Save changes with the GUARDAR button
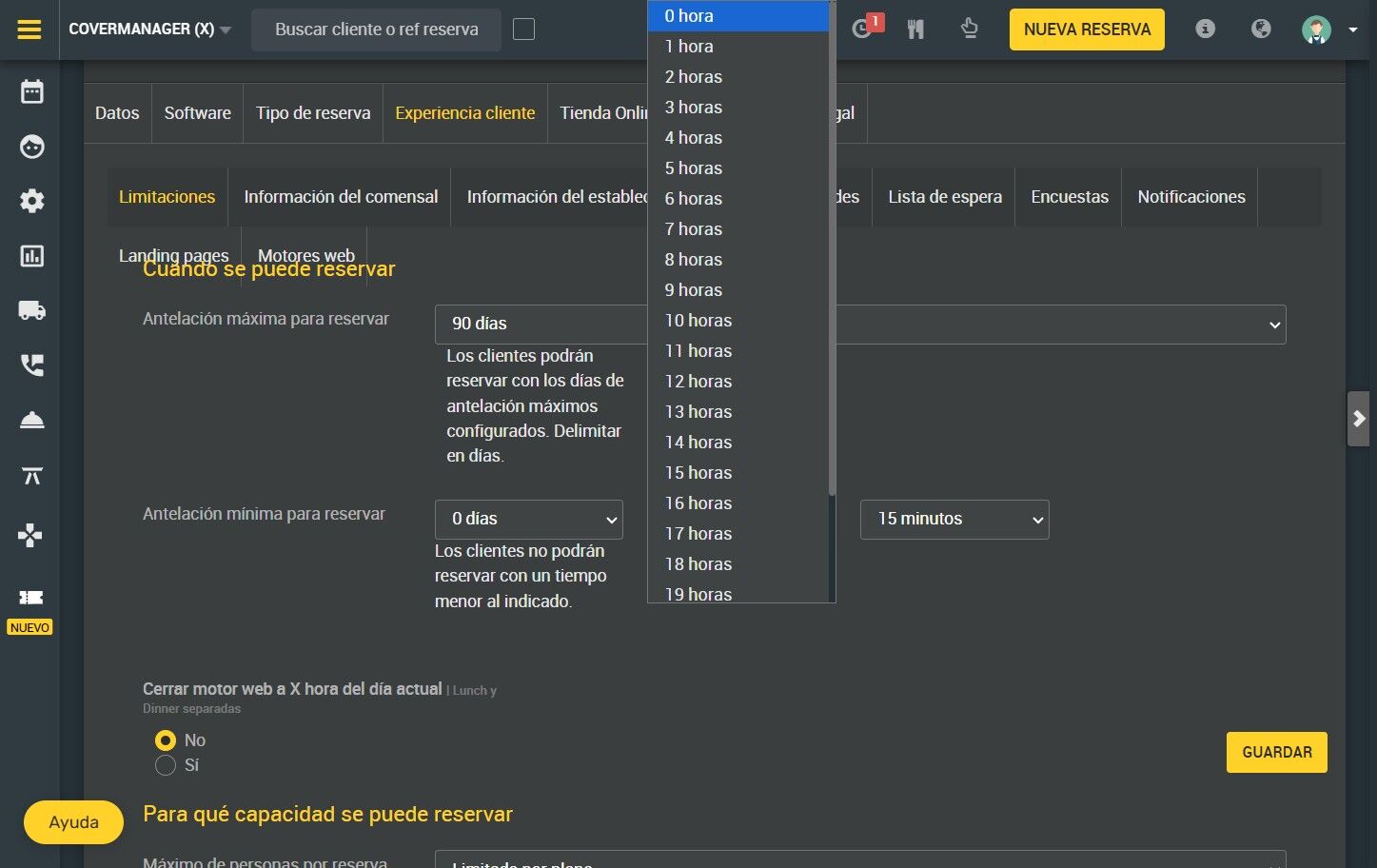The height and width of the screenshot is (868, 1377). click(1277, 752)
